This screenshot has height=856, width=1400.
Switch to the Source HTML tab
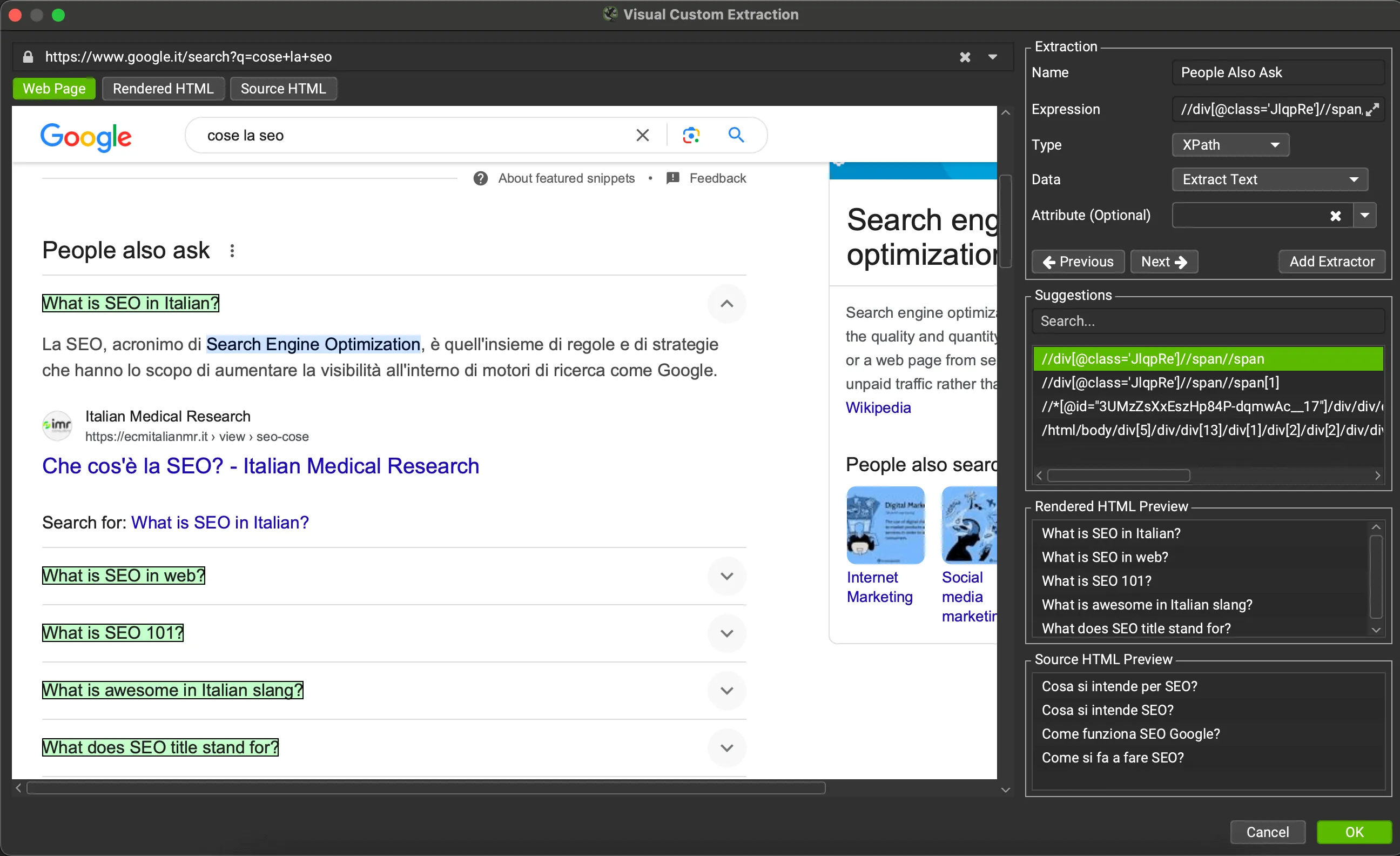(284, 88)
